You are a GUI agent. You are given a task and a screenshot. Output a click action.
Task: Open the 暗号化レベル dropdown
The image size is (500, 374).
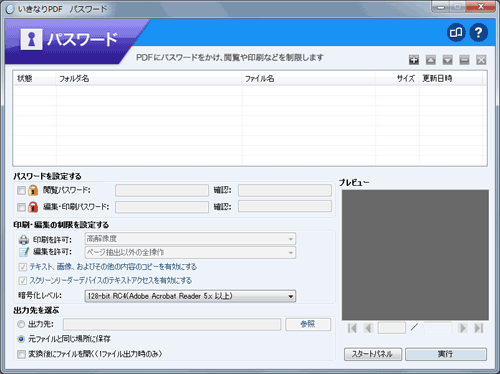pos(190,296)
